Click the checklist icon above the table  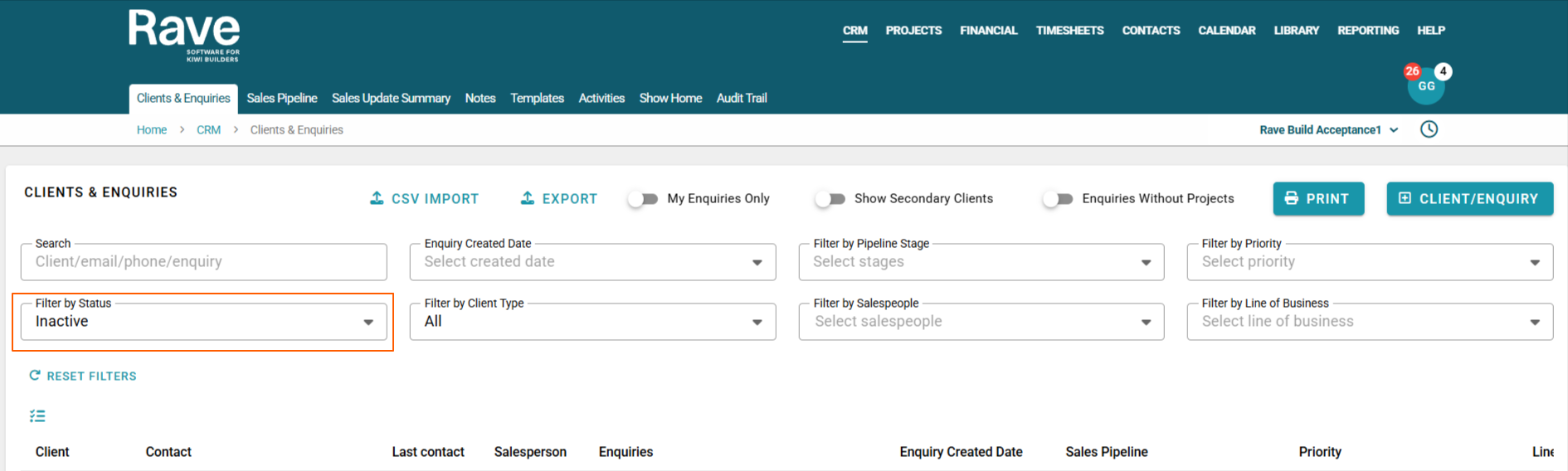coord(37,416)
